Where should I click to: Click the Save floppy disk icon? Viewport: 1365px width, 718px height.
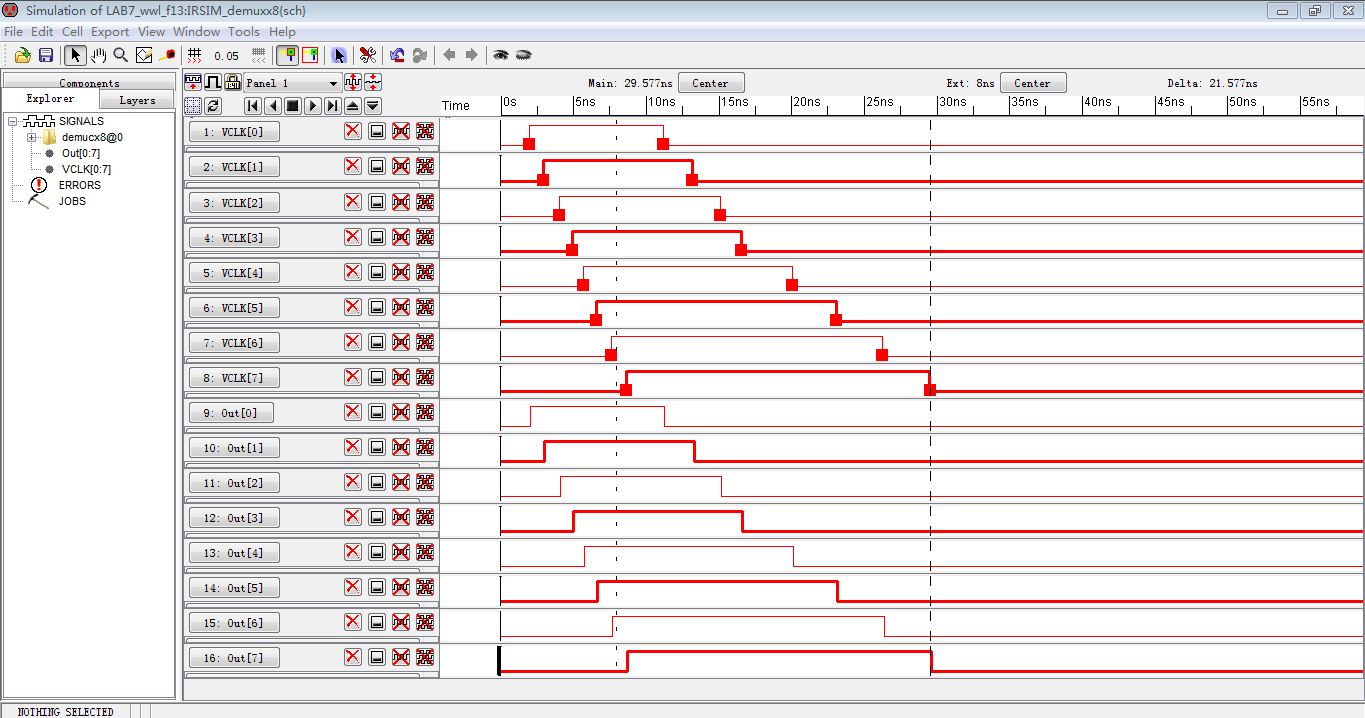pos(45,55)
